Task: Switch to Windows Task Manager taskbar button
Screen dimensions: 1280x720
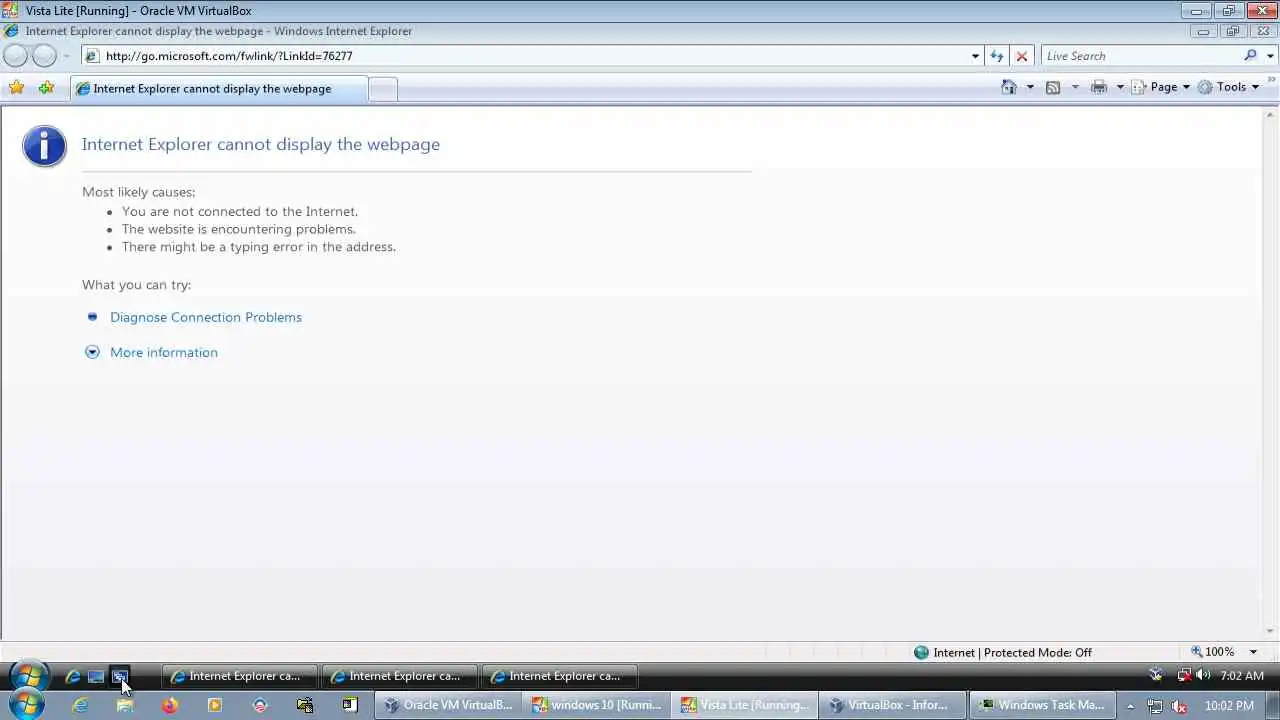Action: tap(1042, 705)
